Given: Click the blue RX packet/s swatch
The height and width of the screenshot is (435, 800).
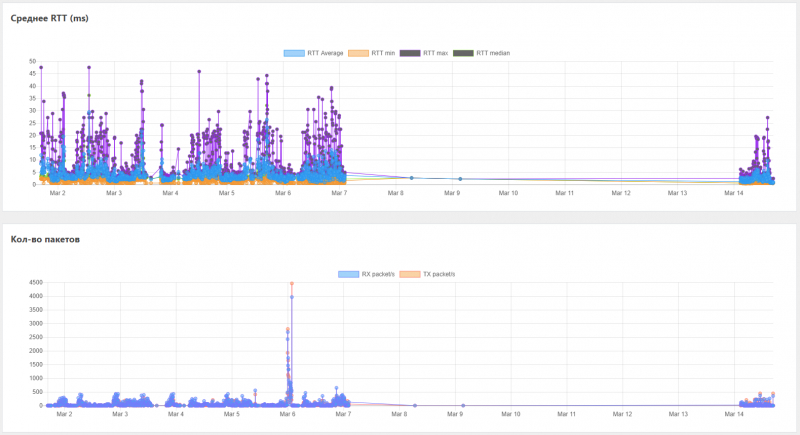Looking at the screenshot, I should click(348, 274).
